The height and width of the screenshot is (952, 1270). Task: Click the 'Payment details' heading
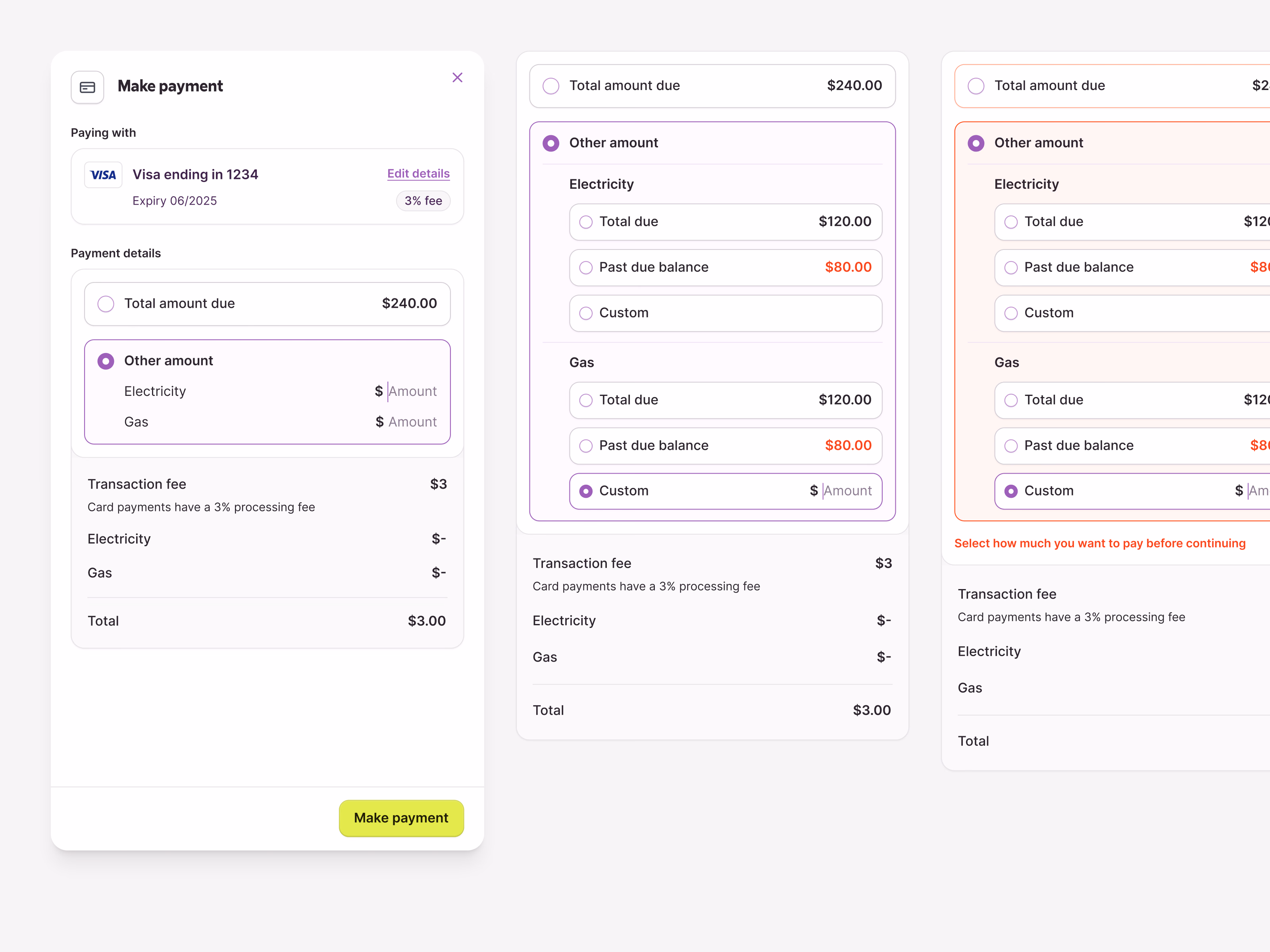(x=115, y=253)
